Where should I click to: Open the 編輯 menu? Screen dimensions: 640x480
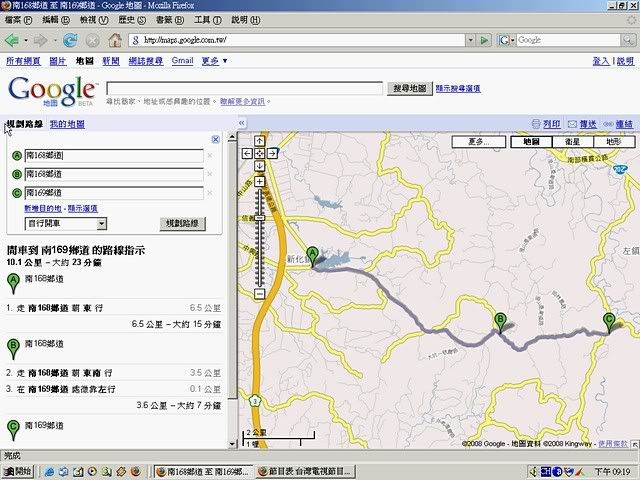tap(56, 20)
